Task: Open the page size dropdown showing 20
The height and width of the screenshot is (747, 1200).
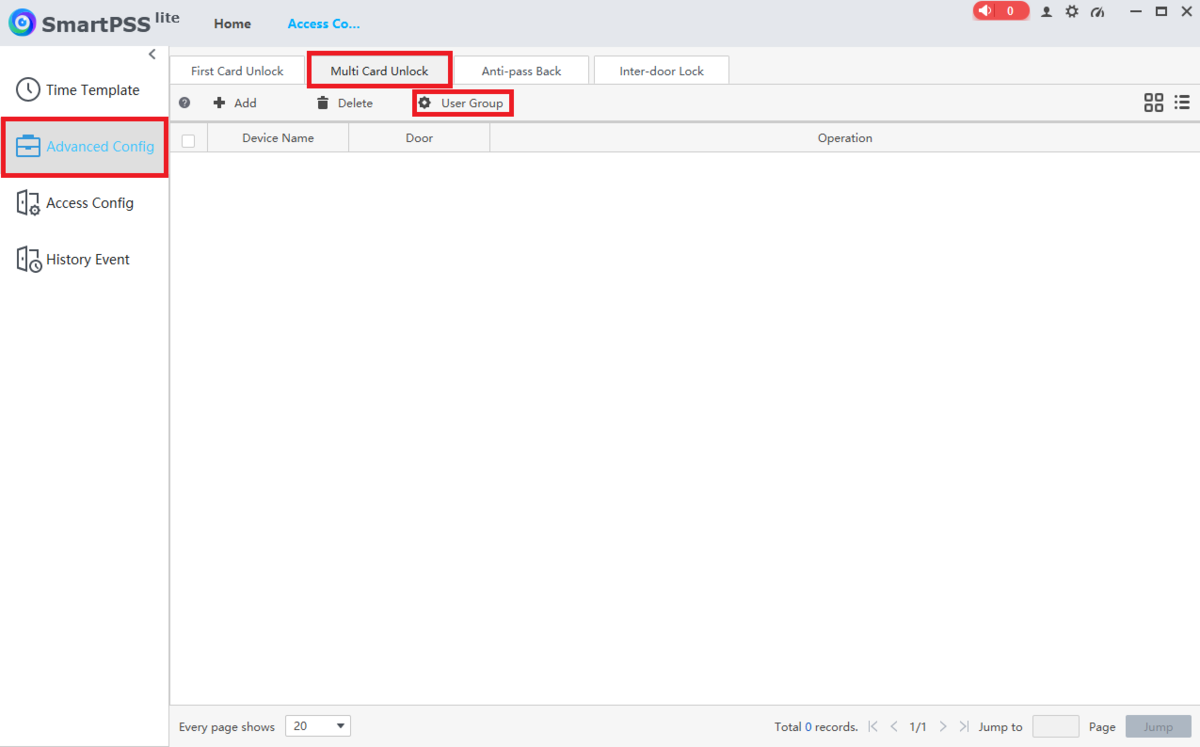Action: pos(318,726)
